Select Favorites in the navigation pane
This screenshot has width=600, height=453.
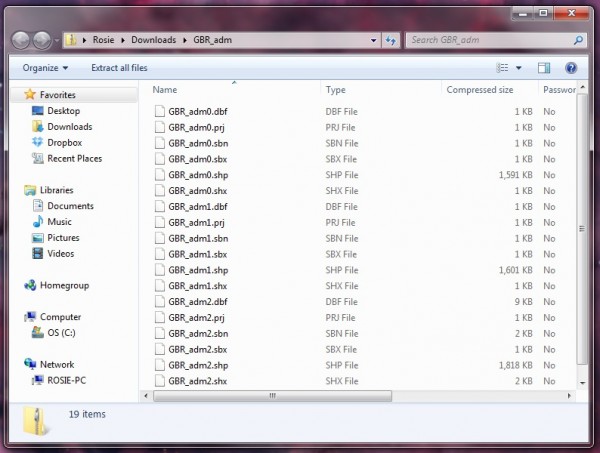pyautogui.click(x=57, y=95)
